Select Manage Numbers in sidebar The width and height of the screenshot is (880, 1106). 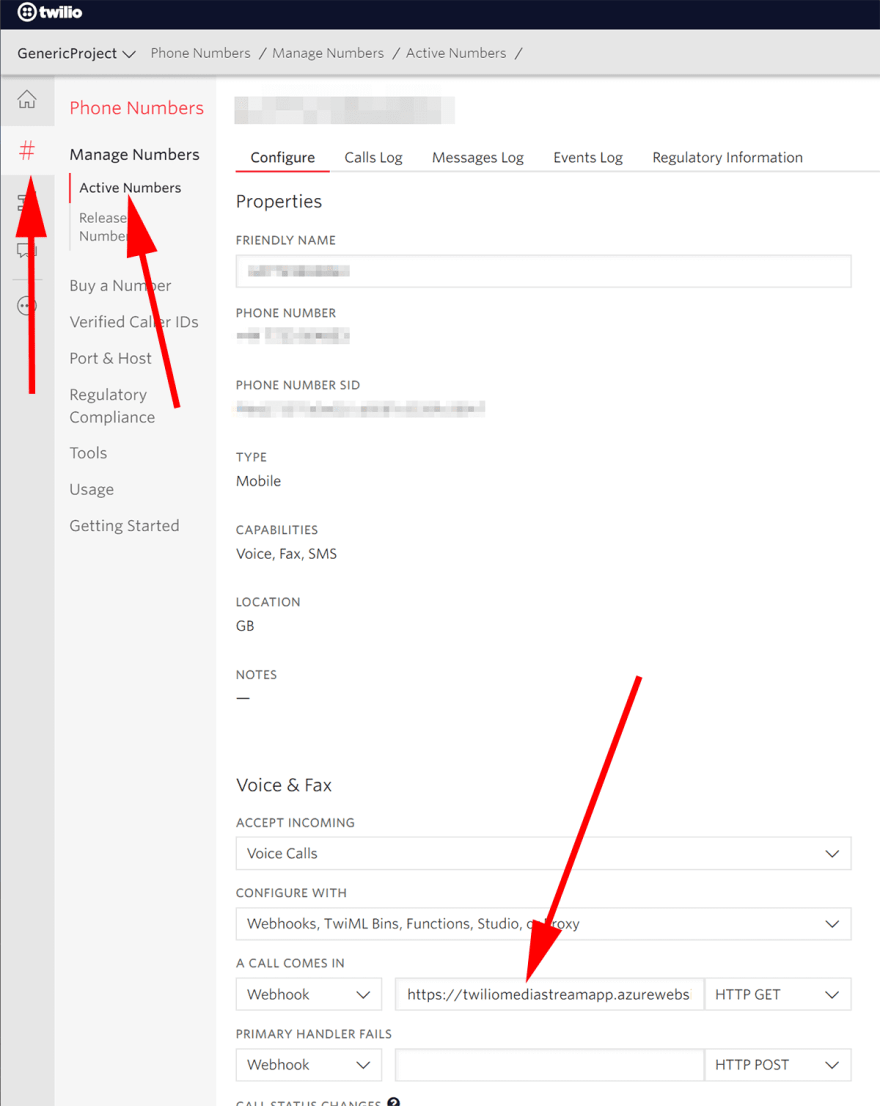coord(134,154)
